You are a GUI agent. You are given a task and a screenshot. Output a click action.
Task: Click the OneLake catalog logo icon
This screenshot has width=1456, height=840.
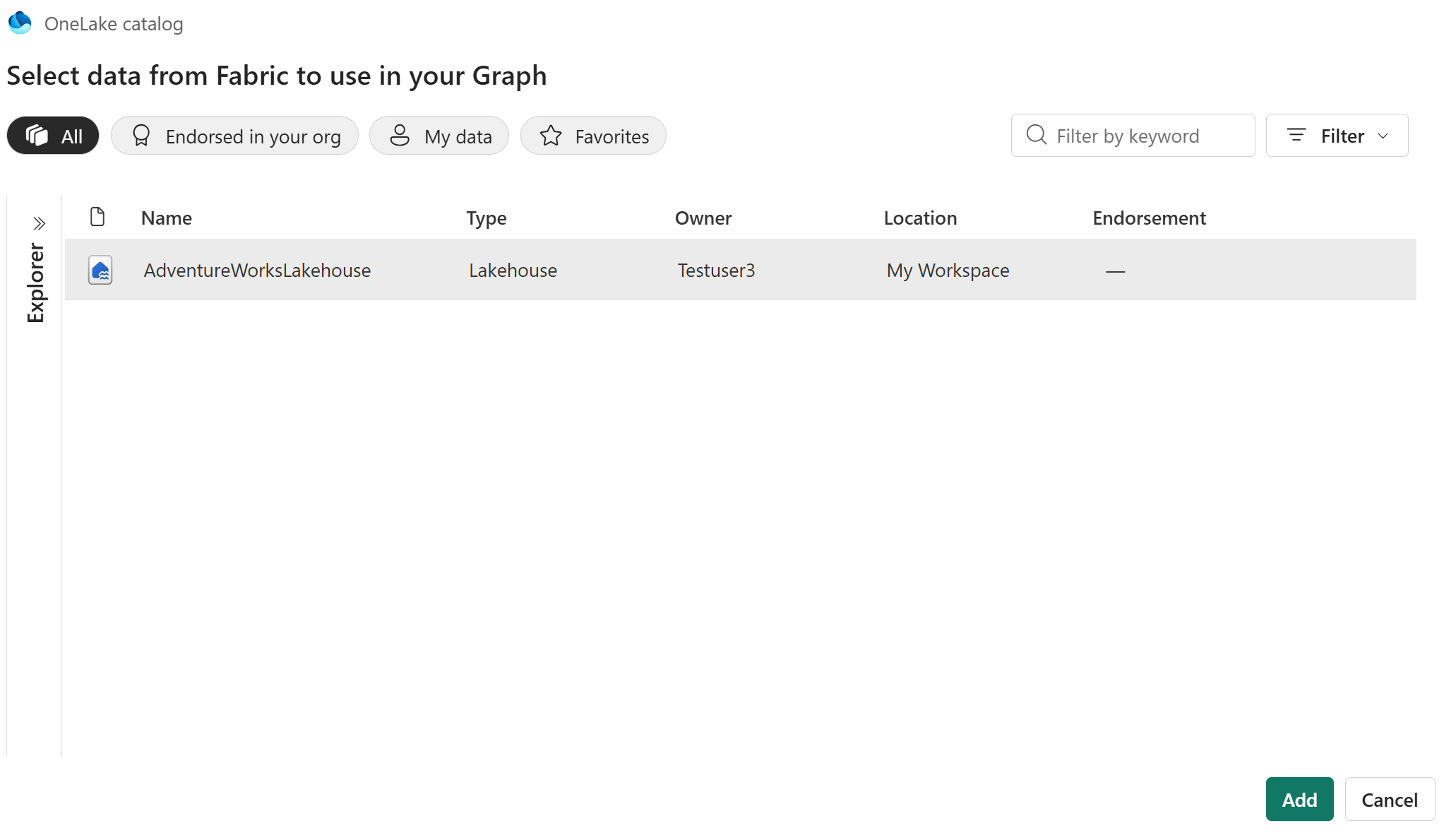click(x=20, y=23)
